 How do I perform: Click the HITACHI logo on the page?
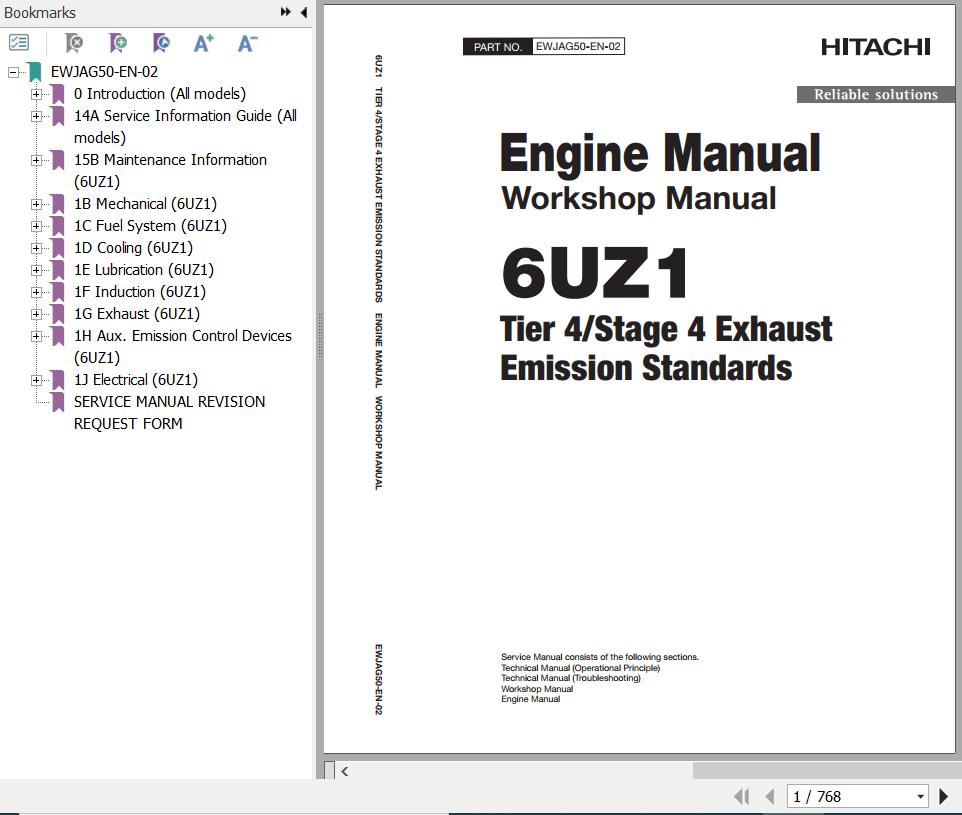pos(875,47)
